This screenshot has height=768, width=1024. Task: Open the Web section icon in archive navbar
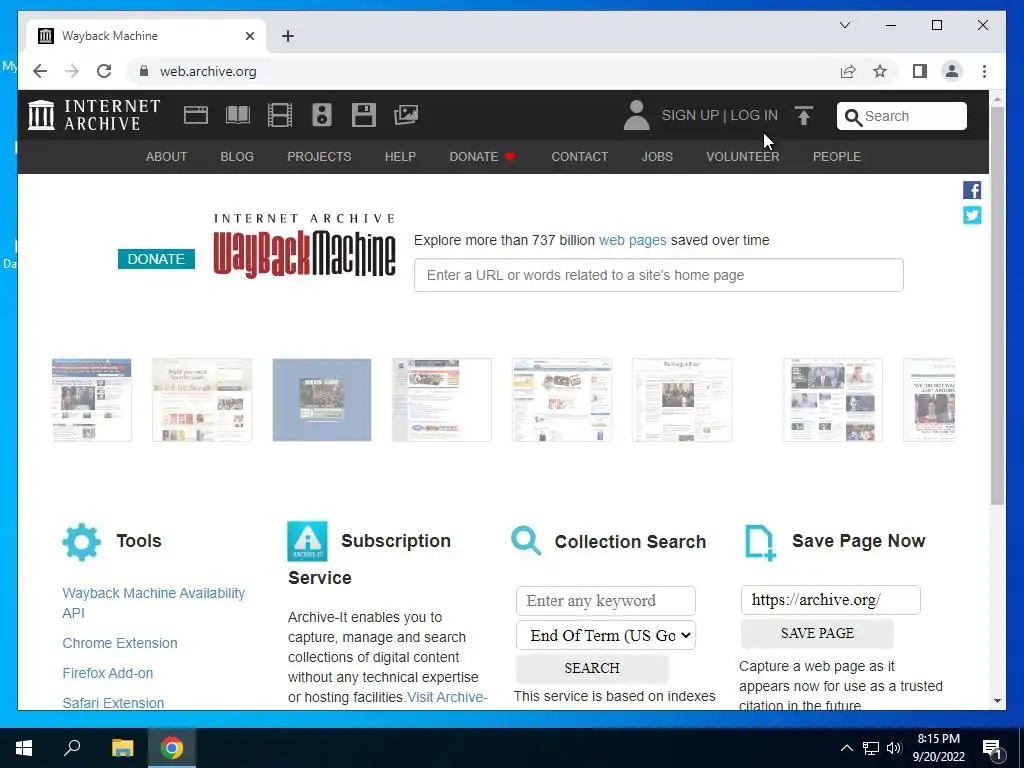click(195, 115)
